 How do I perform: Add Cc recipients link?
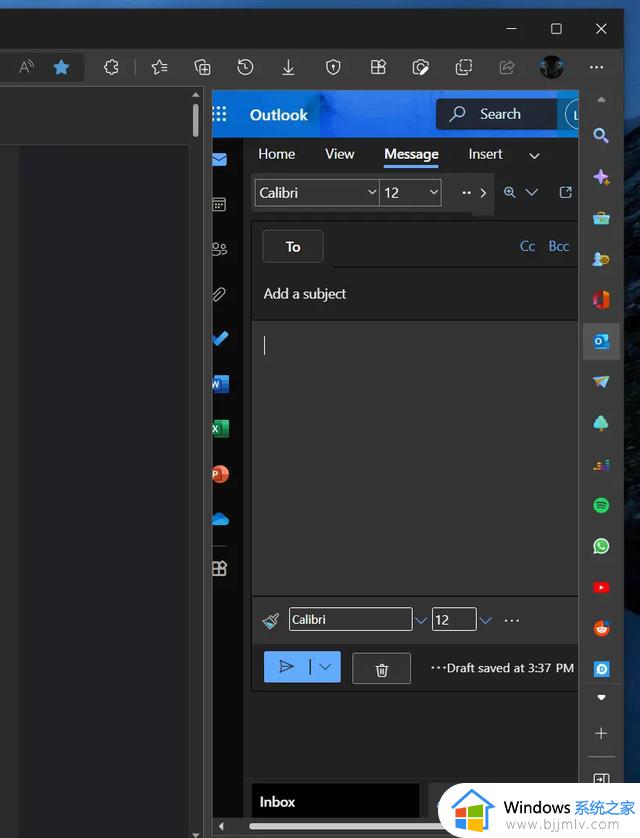coord(527,246)
